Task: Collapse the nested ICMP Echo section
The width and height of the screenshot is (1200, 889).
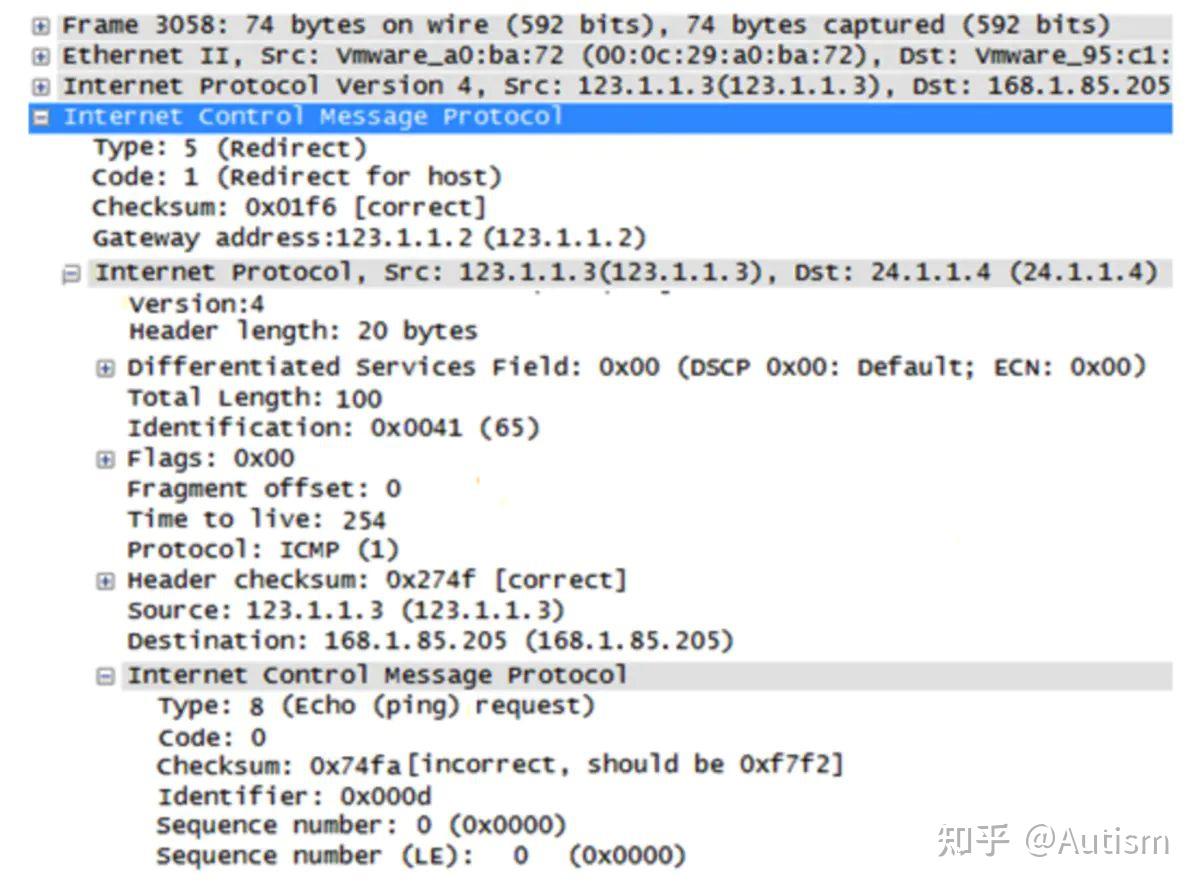Action: (105, 677)
